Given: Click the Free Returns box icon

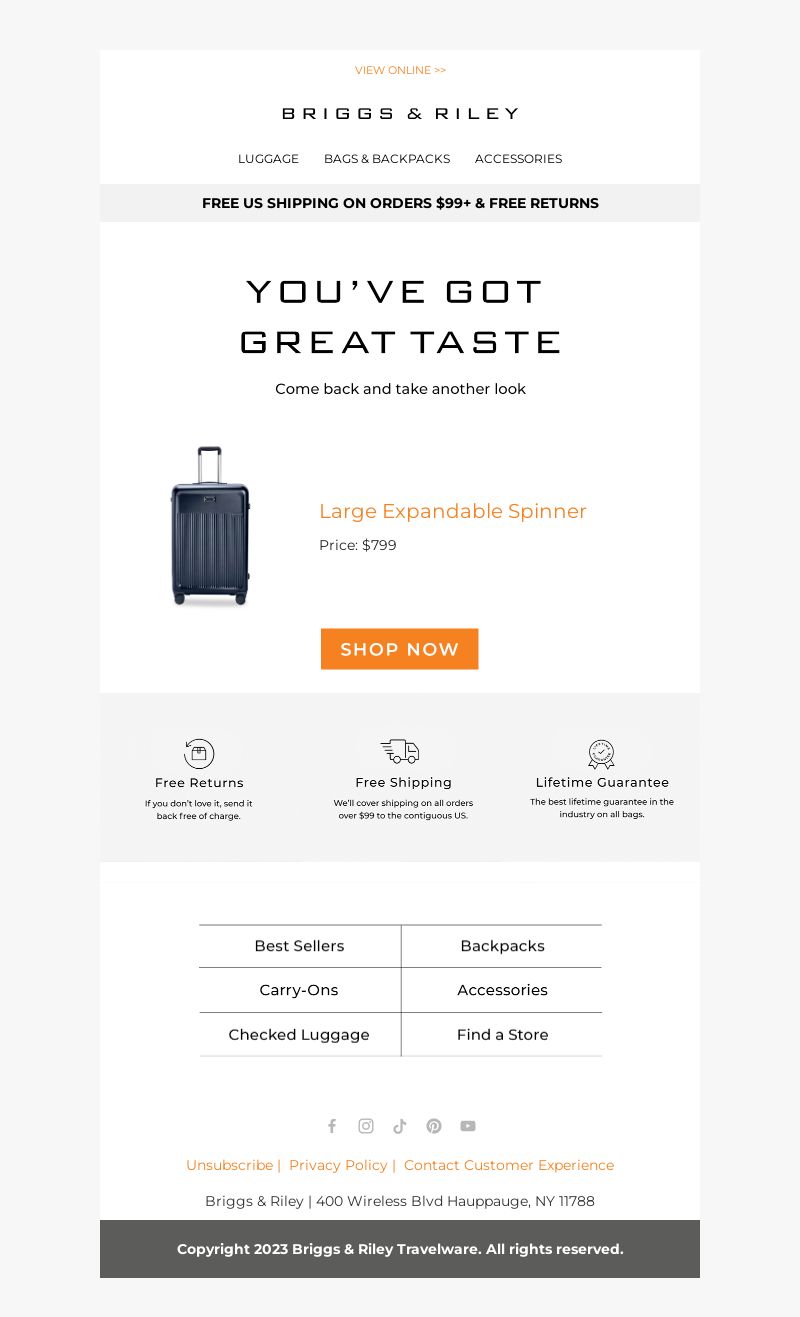Looking at the screenshot, I should 199,753.
